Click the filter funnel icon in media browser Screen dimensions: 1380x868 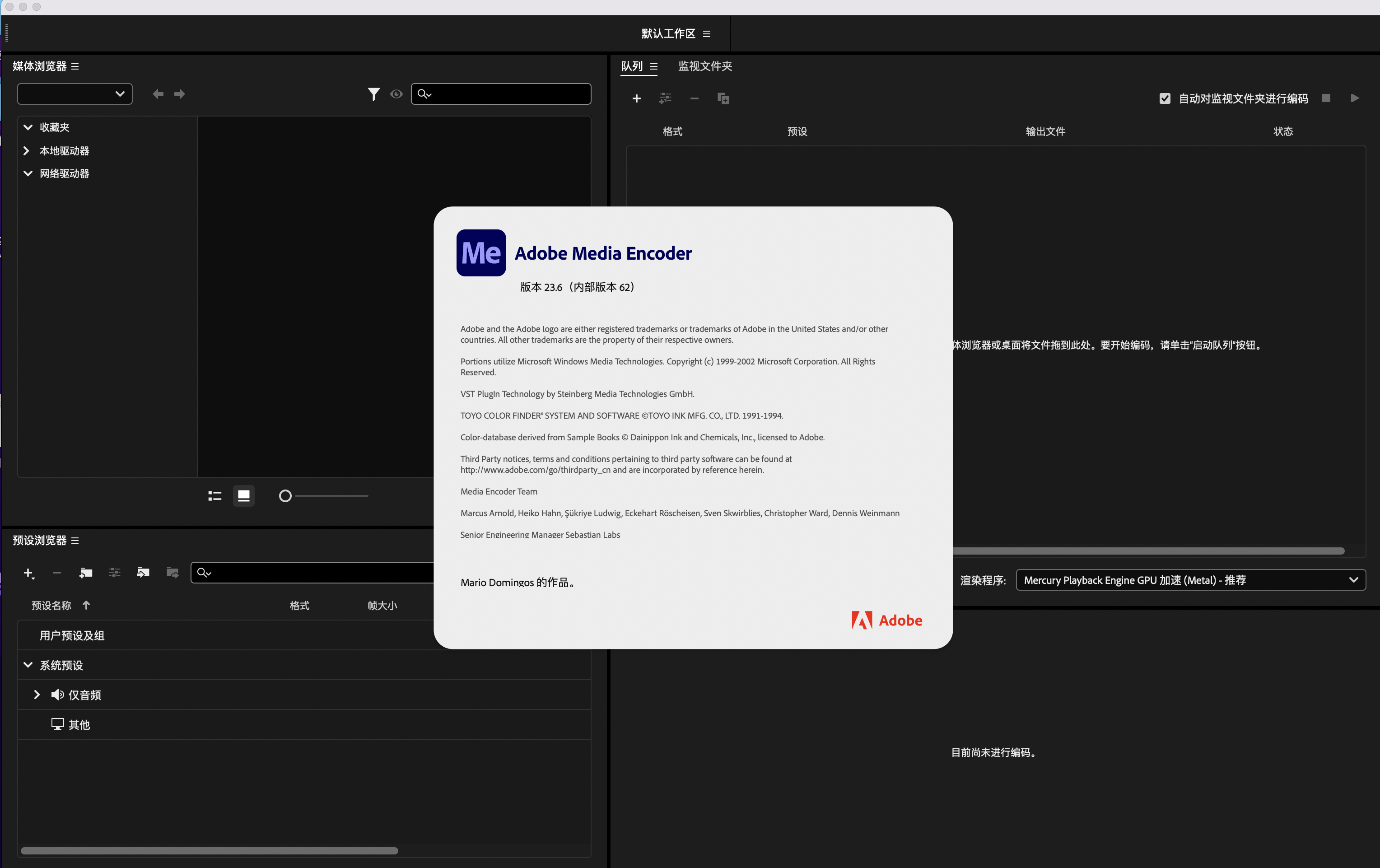click(373, 94)
